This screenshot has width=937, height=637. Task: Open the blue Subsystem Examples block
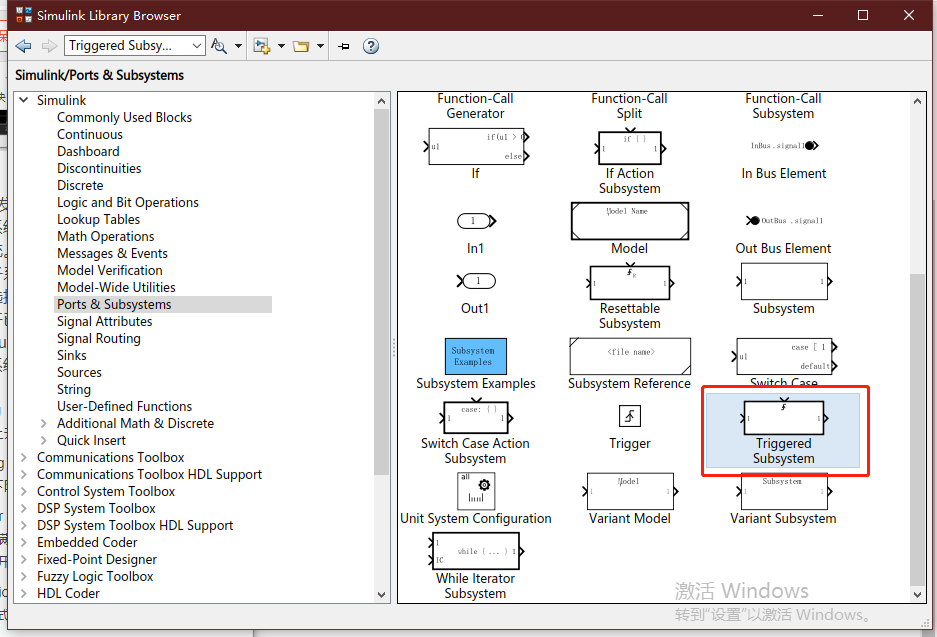[x=476, y=356]
